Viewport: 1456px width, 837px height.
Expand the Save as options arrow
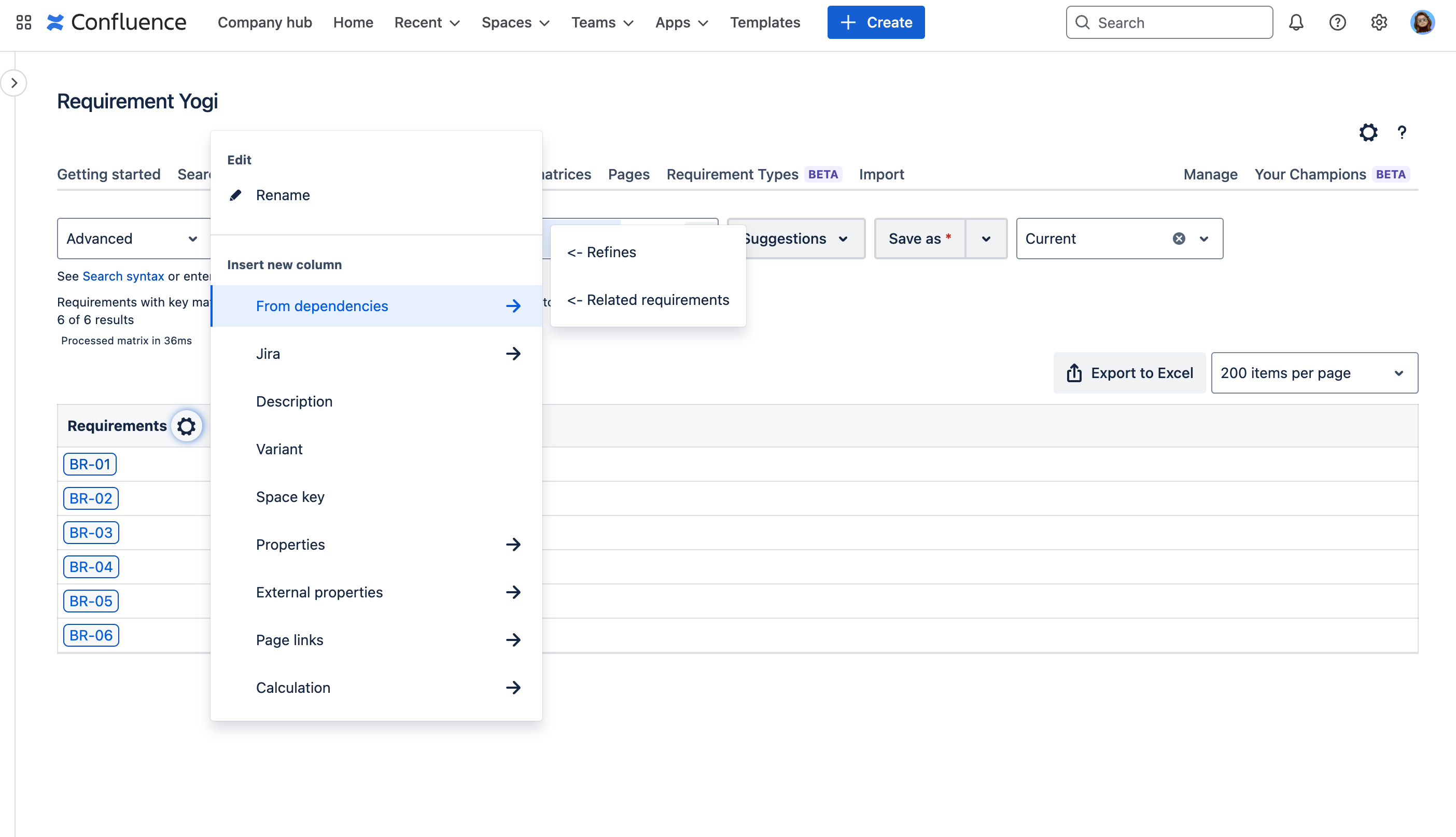pos(986,239)
